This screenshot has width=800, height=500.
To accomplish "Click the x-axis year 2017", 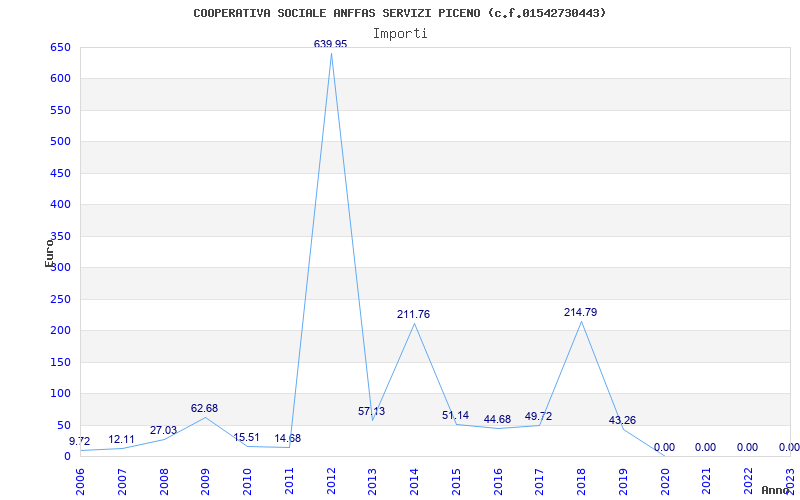I will pyautogui.click(x=540, y=481).
